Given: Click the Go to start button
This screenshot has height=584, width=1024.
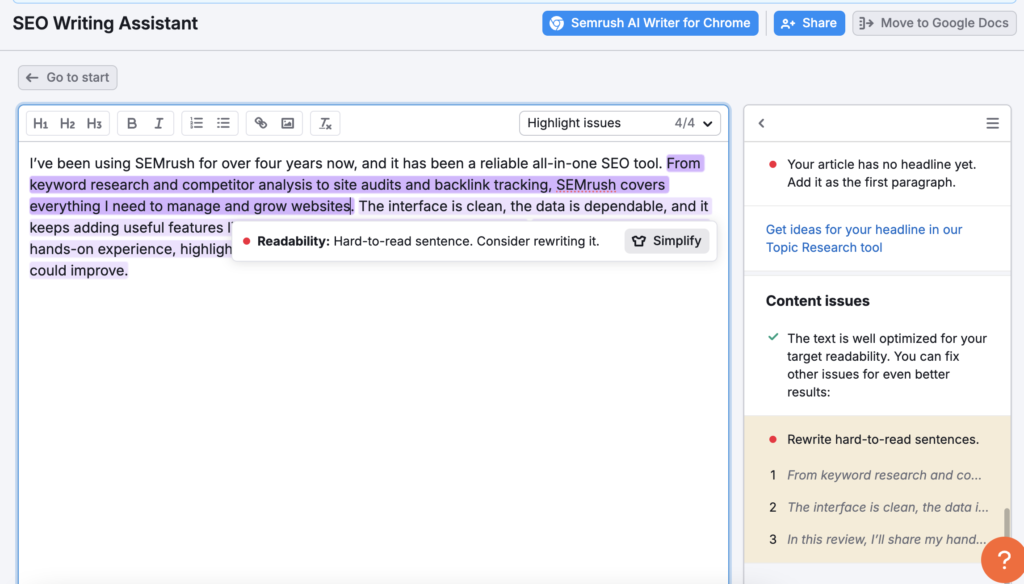Looking at the screenshot, I should 67,77.
